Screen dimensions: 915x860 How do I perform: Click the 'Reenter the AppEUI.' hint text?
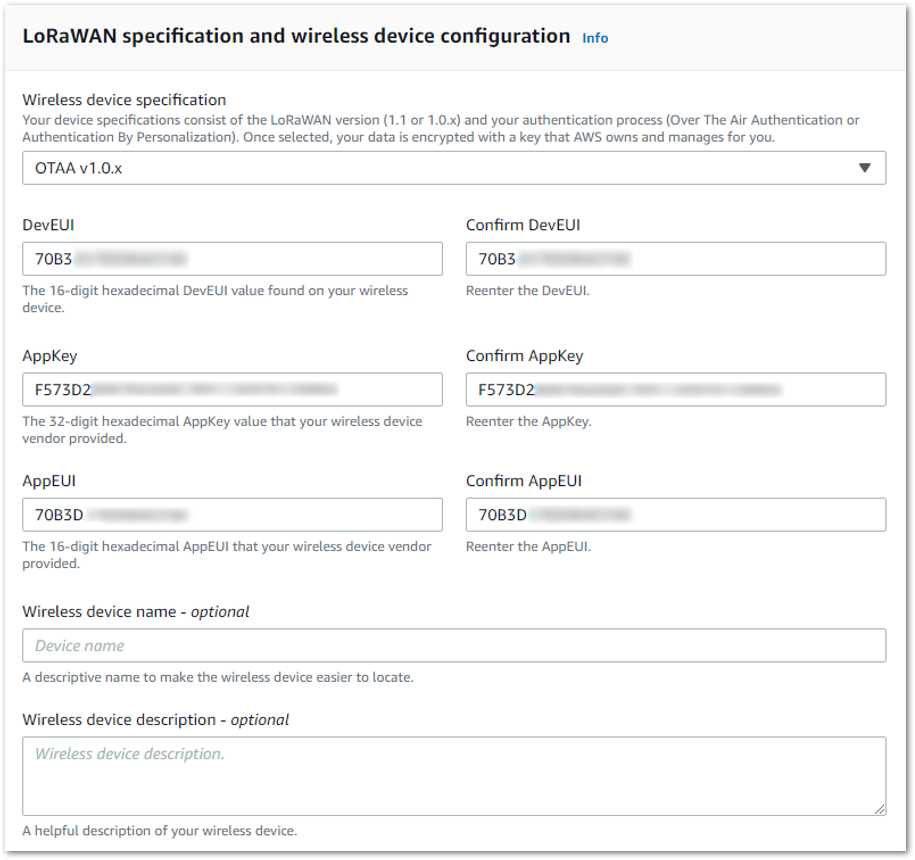[x=528, y=547]
